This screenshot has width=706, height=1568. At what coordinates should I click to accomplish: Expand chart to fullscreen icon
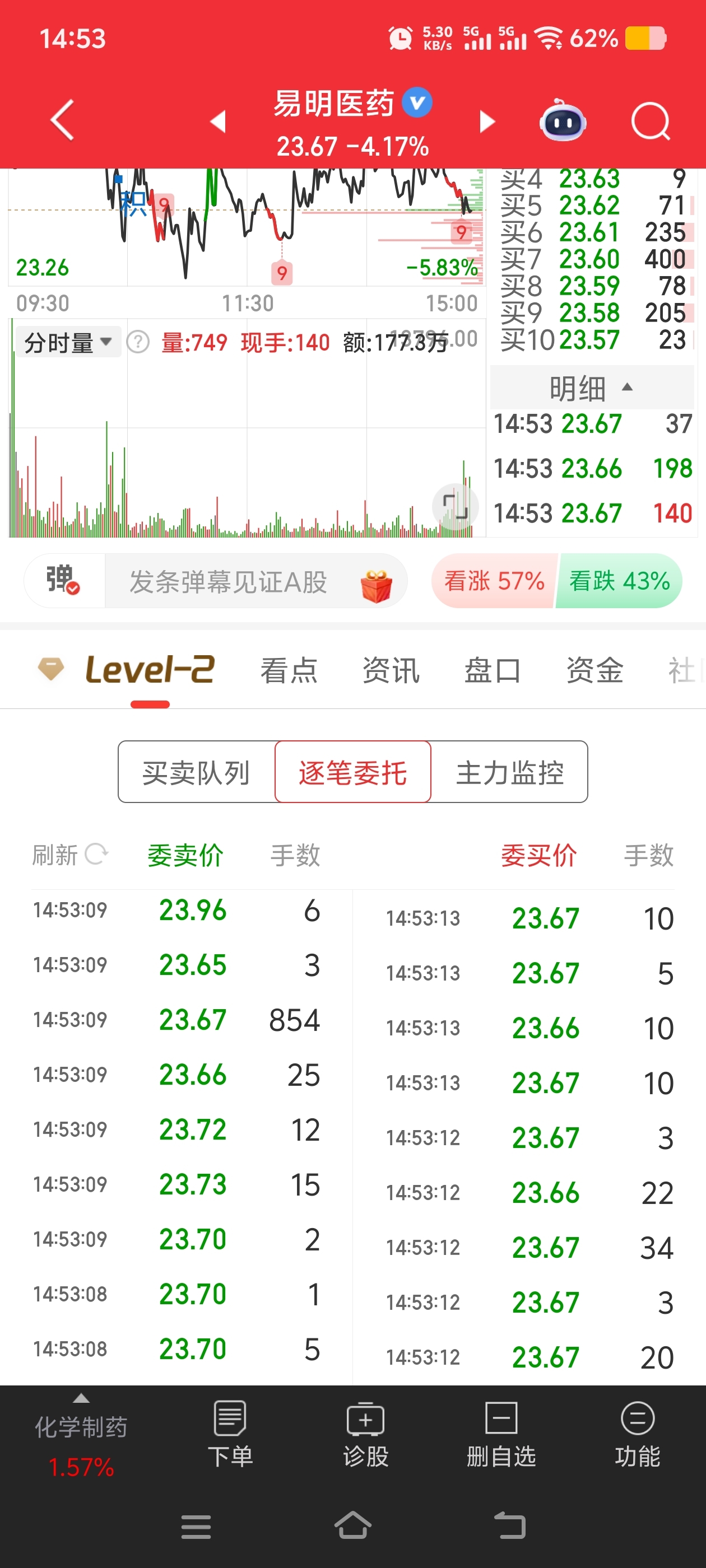(455, 506)
